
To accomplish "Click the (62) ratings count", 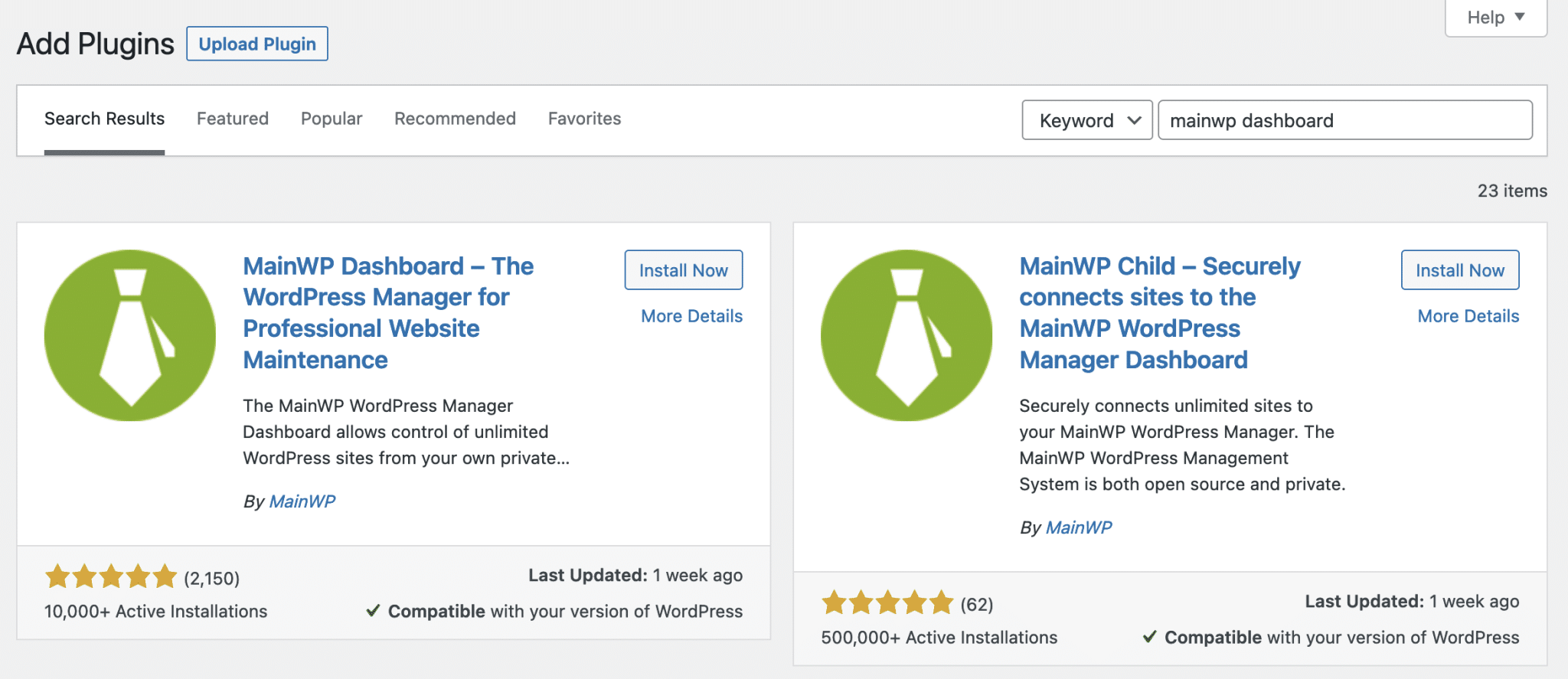I will click(977, 605).
